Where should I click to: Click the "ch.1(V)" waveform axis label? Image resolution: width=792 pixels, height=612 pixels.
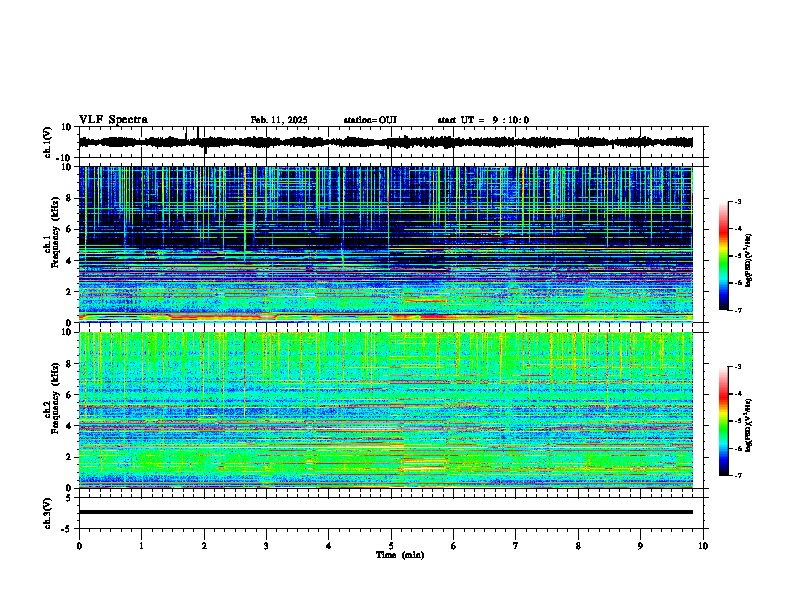(48, 142)
